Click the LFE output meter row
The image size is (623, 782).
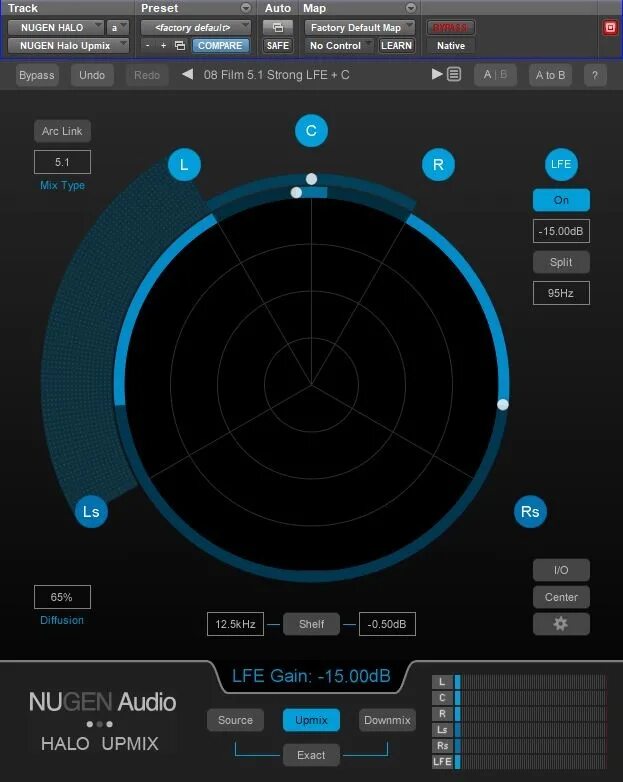point(519,762)
